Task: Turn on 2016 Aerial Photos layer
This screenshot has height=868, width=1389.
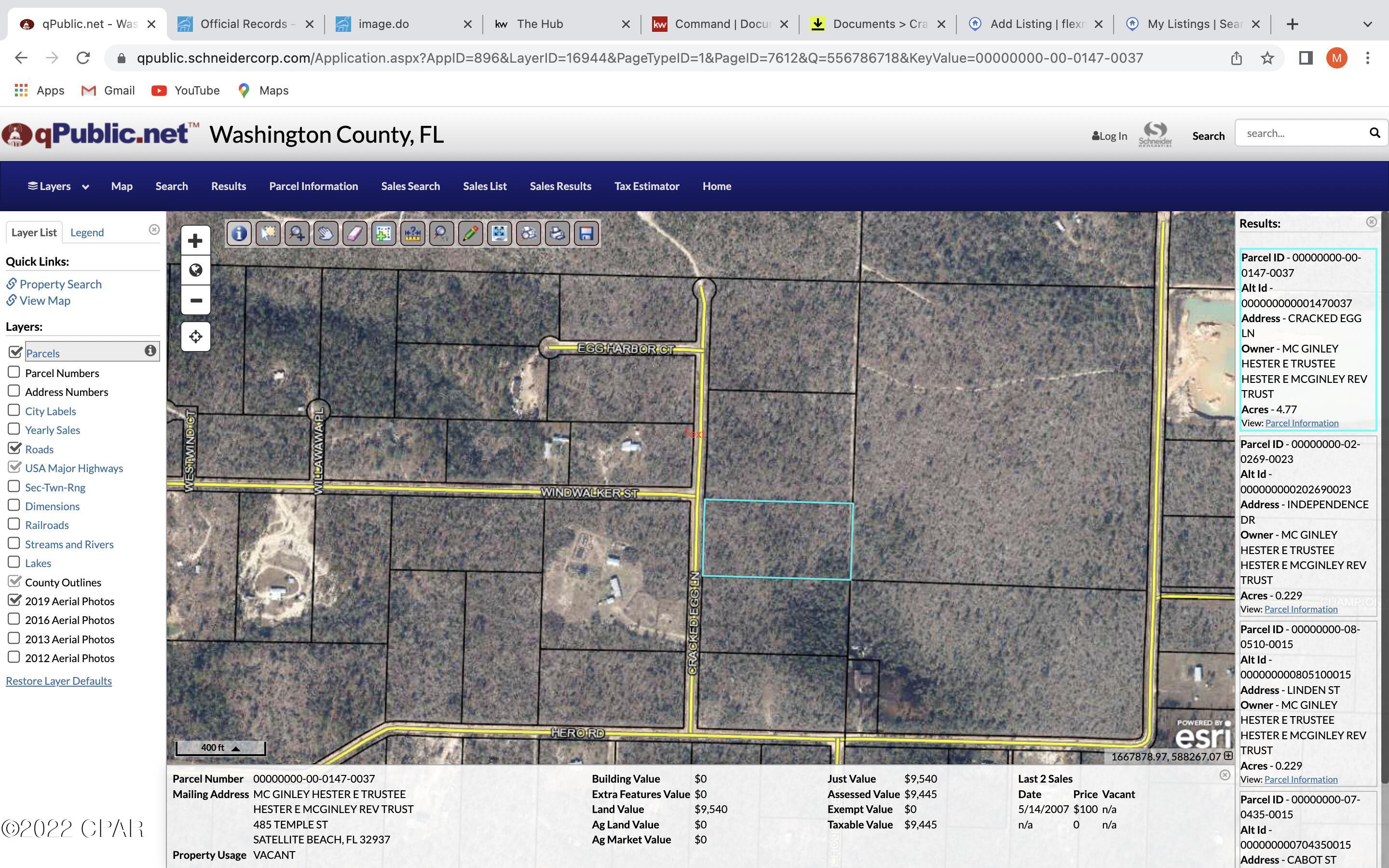Action: [14, 620]
